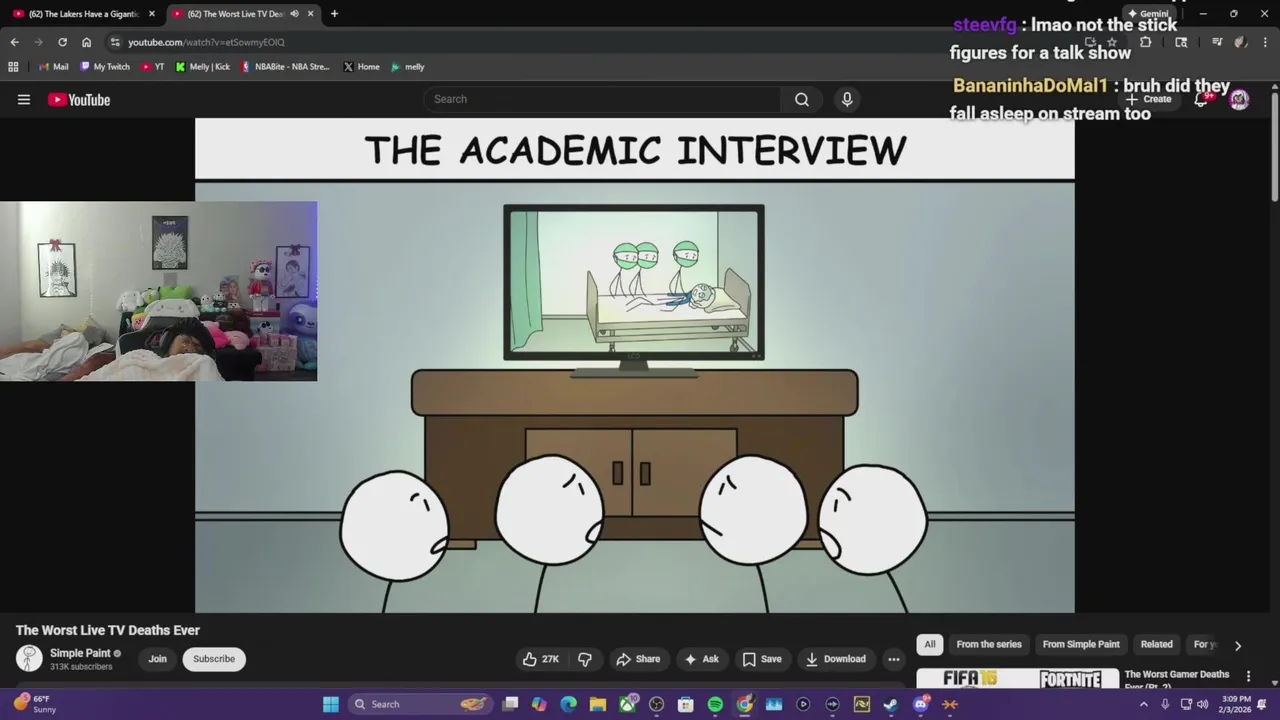Screen dimensions: 1280x720
Task: Open the YouTube hamburger guide menu
Action: 24,99
